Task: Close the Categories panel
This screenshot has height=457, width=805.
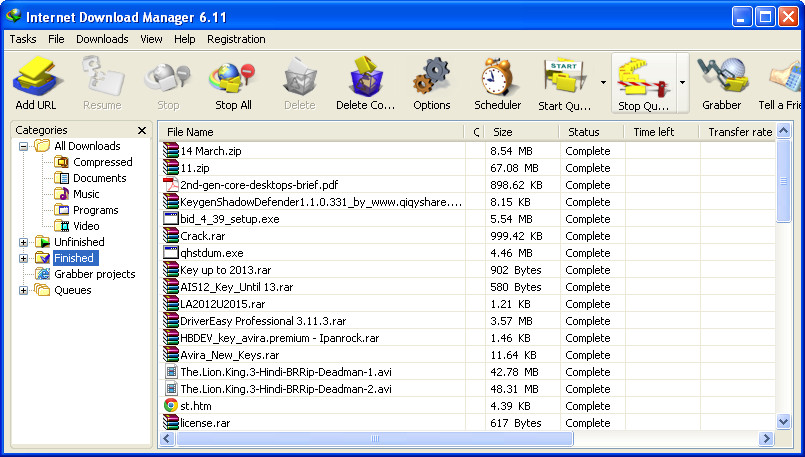Action: pos(142,130)
